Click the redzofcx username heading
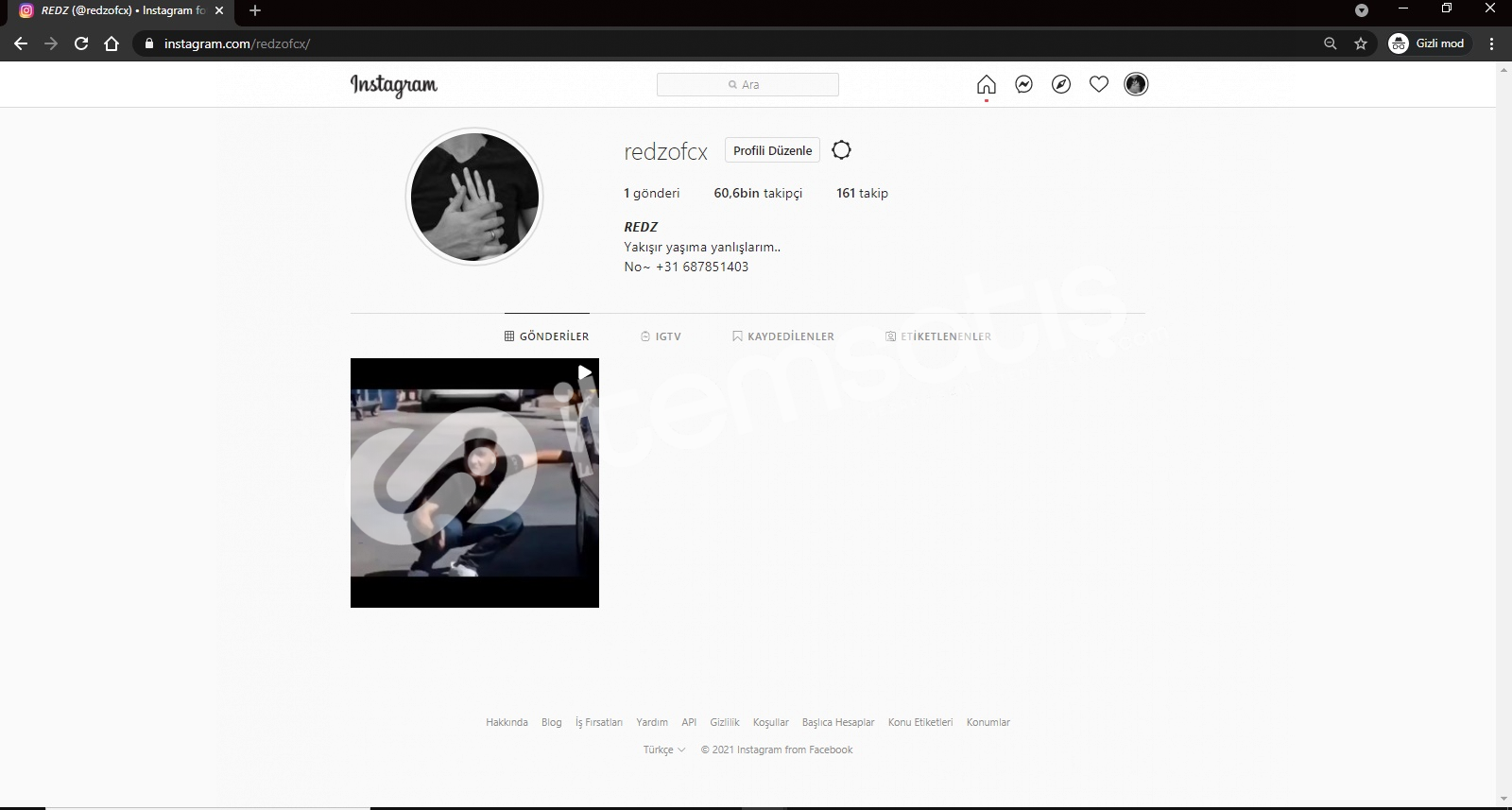The height and width of the screenshot is (810, 1512). tap(665, 151)
